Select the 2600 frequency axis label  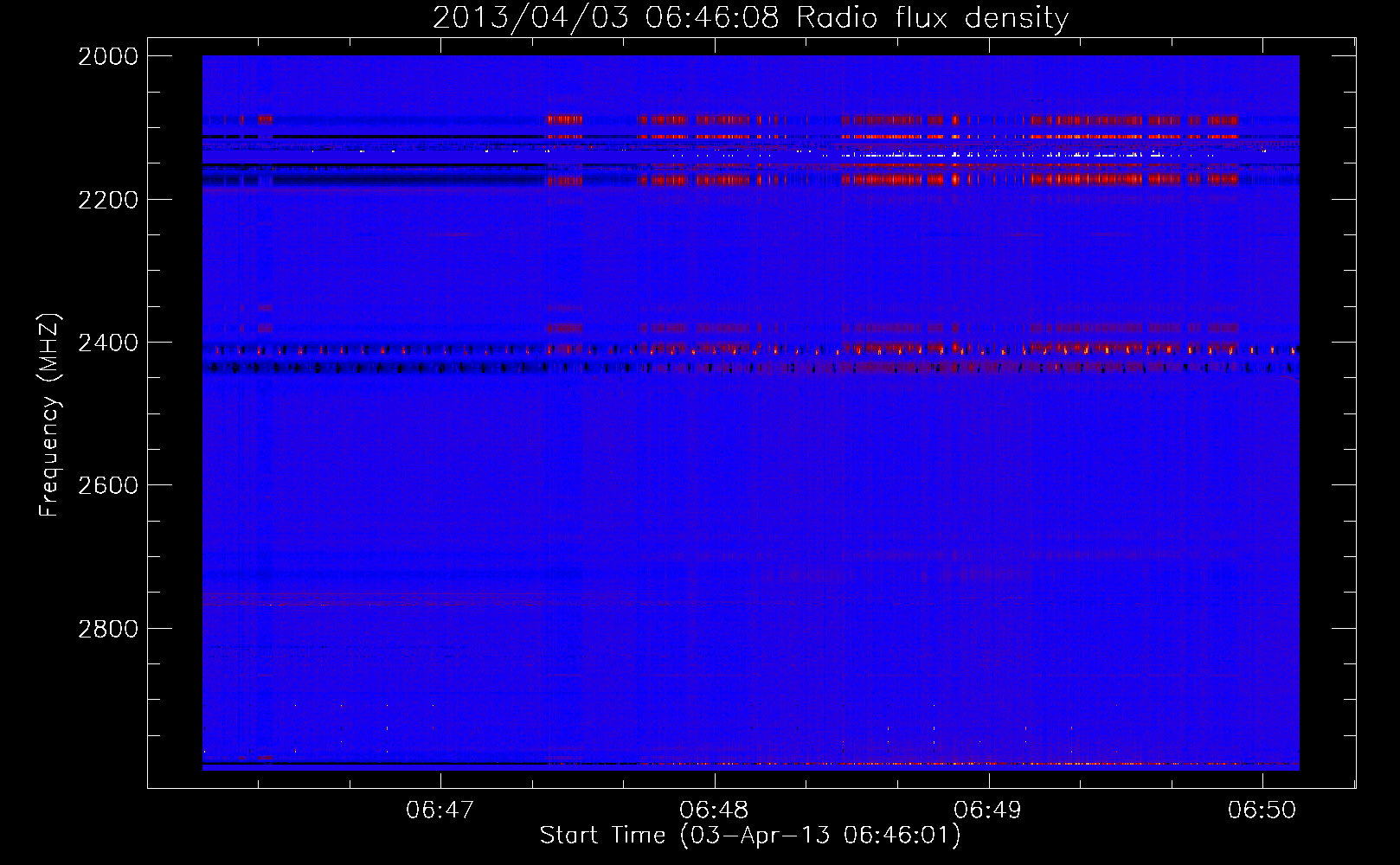[108, 485]
